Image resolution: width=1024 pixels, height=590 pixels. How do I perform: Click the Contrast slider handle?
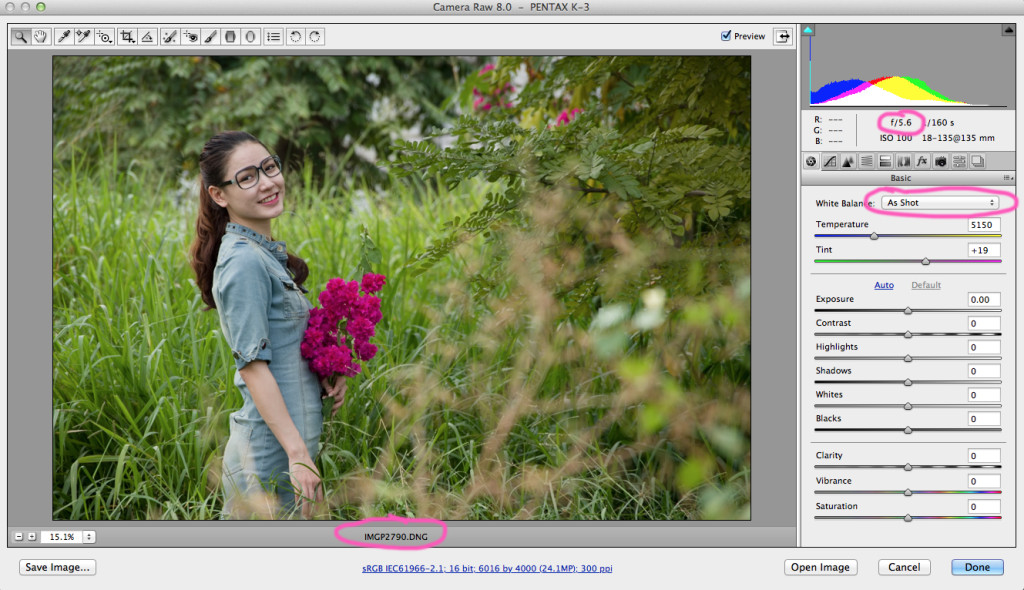coord(908,335)
